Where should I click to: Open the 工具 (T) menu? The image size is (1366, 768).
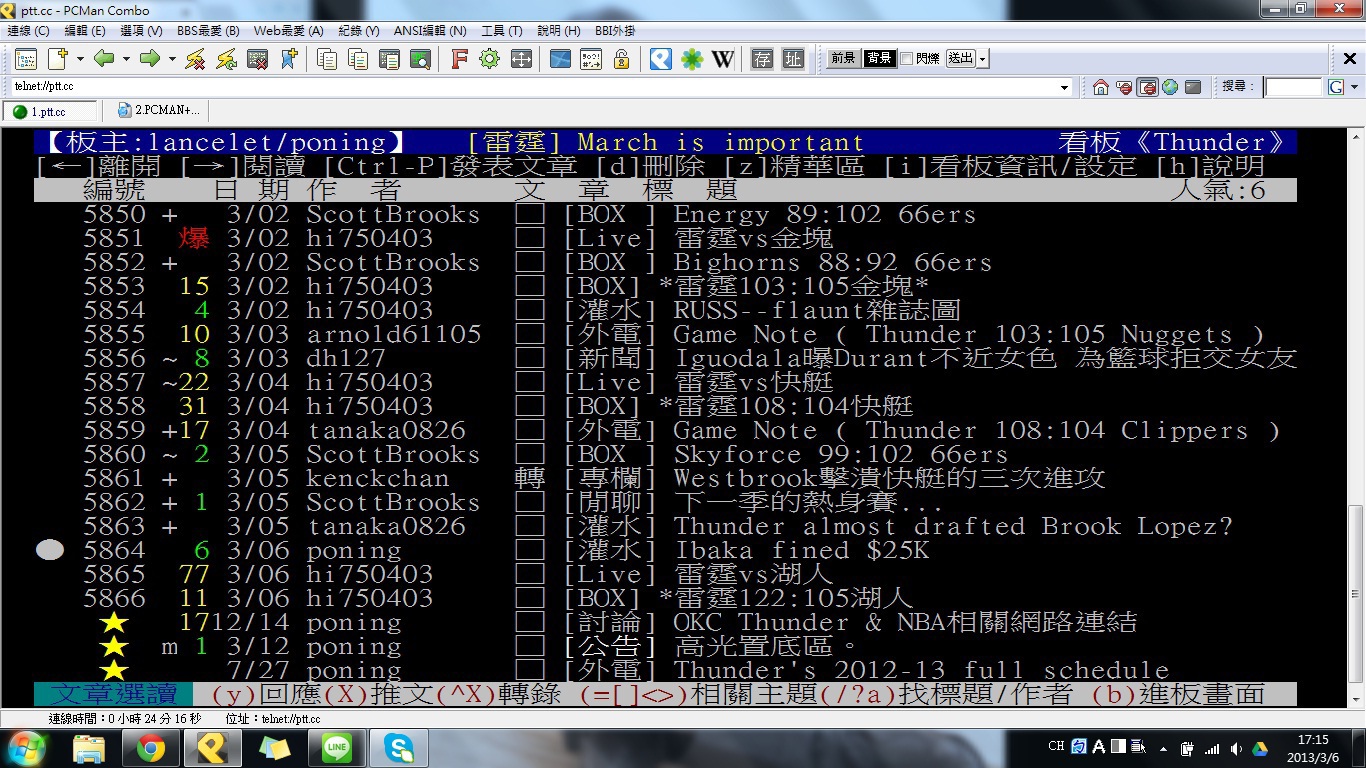(x=502, y=31)
